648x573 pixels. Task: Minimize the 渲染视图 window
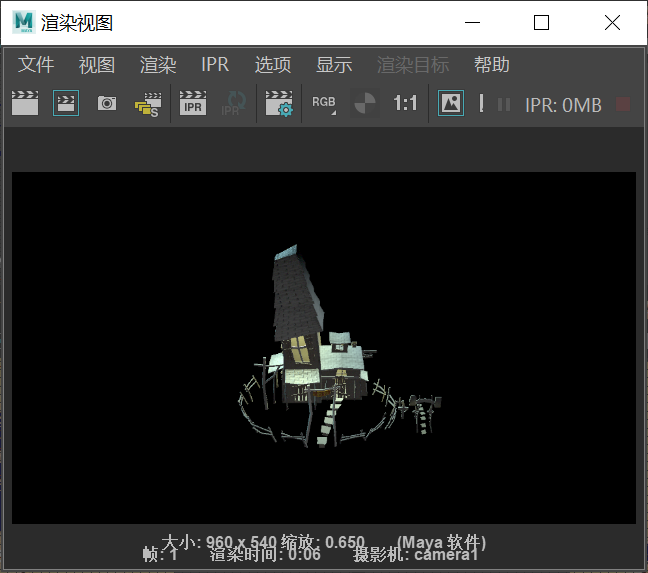472,22
